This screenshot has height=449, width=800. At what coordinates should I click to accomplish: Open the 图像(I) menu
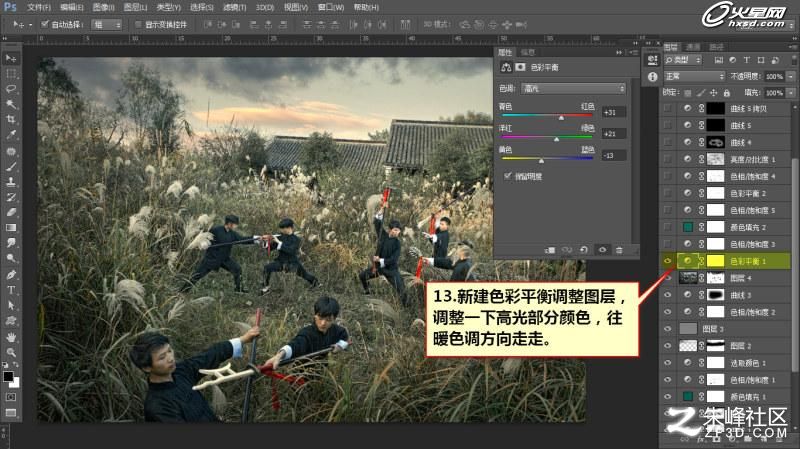click(x=104, y=8)
